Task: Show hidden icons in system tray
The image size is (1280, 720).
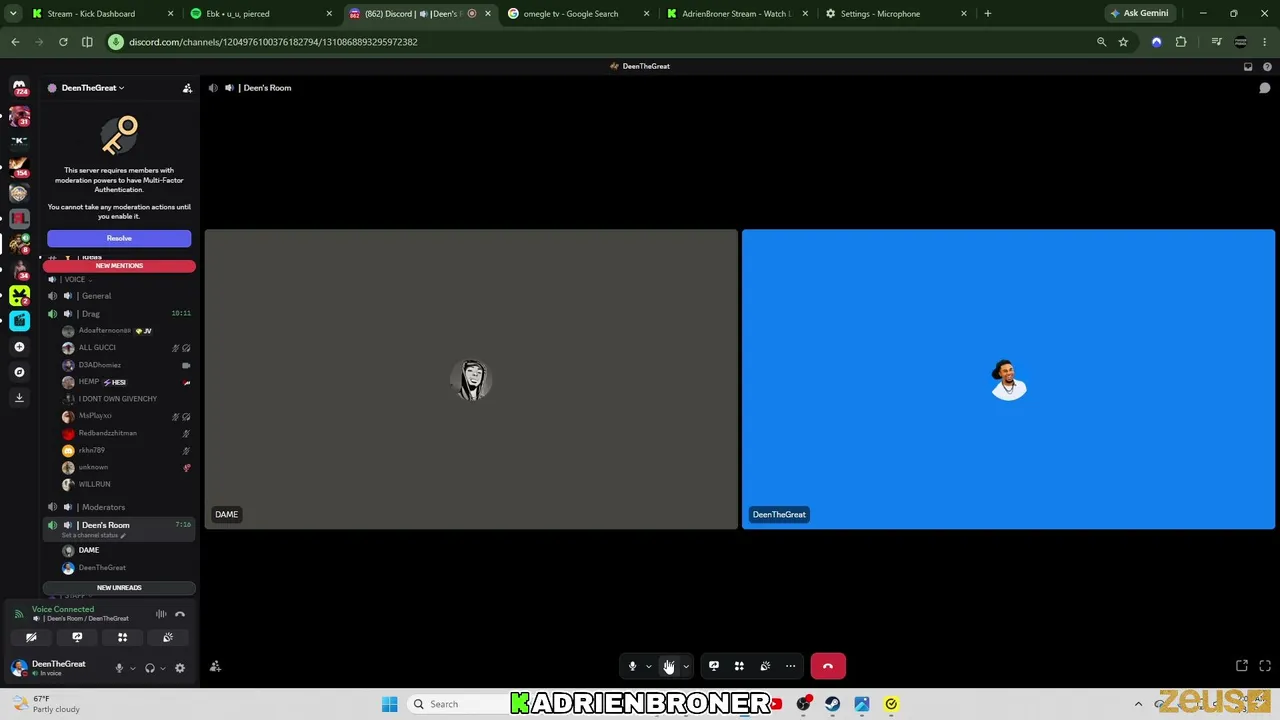Action: pos(1138,704)
